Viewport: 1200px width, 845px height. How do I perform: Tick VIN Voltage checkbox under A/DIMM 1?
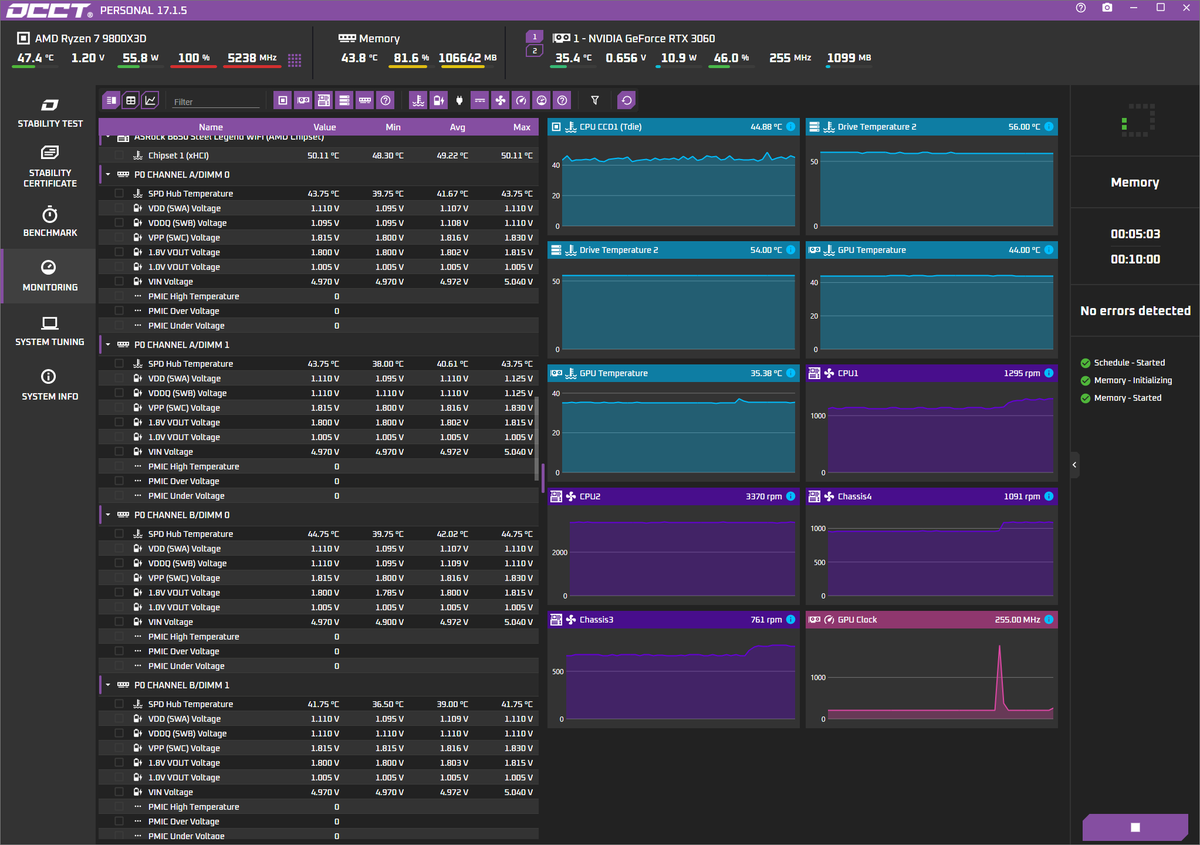[x=119, y=452]
